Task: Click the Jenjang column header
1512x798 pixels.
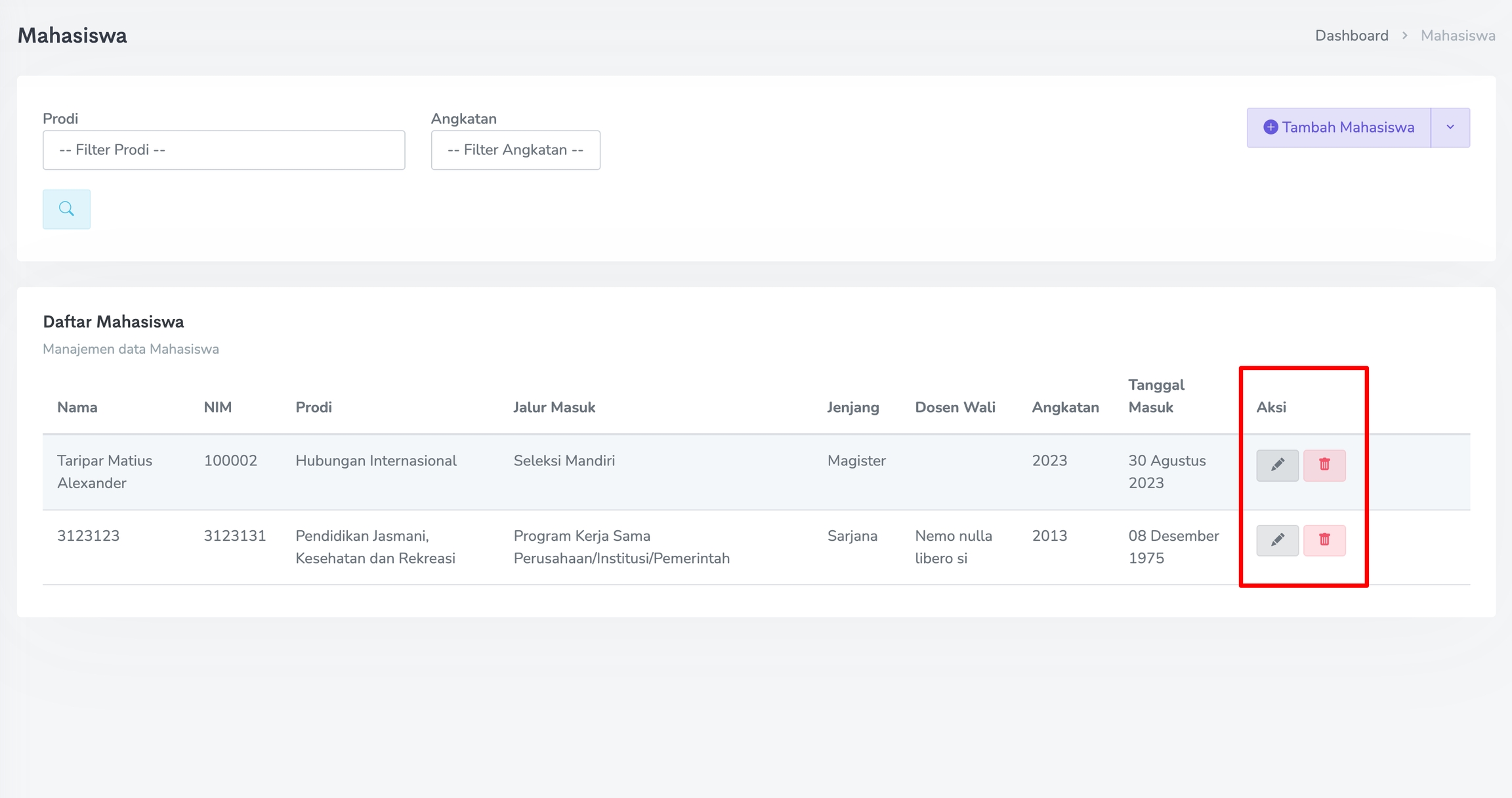Action: pos(852,408)
